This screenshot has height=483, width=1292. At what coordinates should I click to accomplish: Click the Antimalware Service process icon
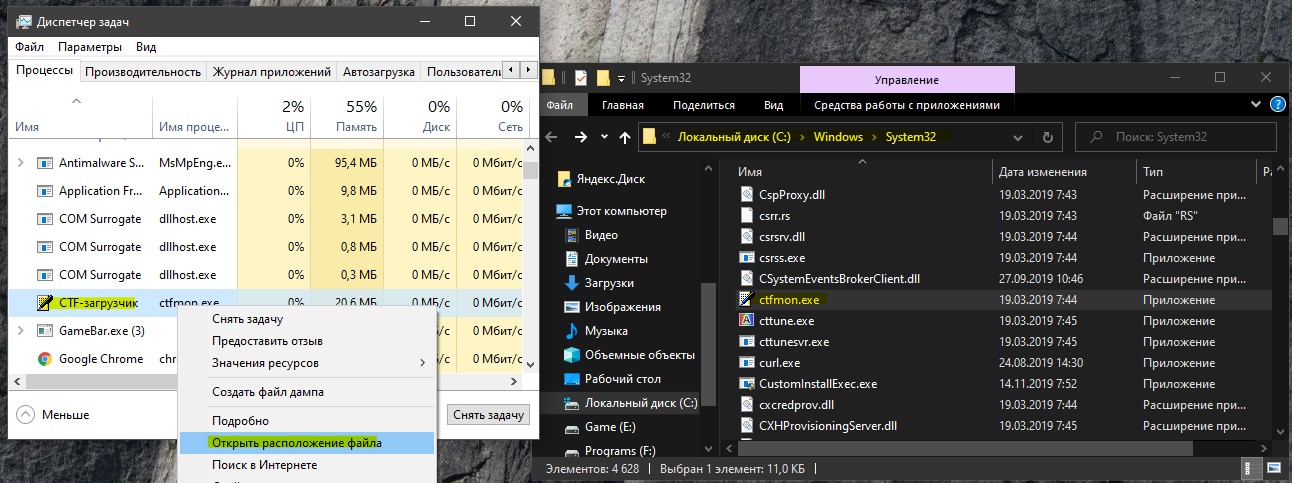(x=46, y=162)
